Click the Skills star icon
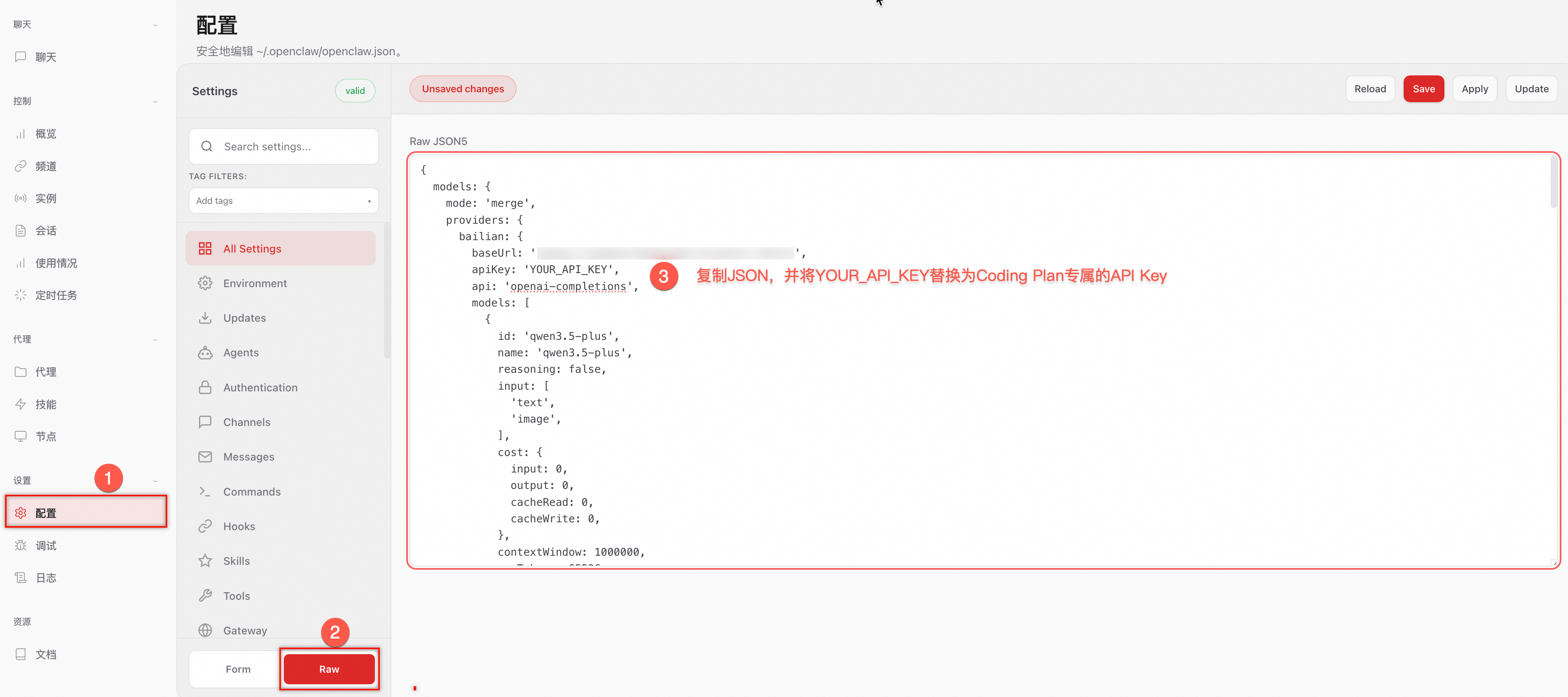The height and width of the screenshot is (697, 1568). (205, 561)
